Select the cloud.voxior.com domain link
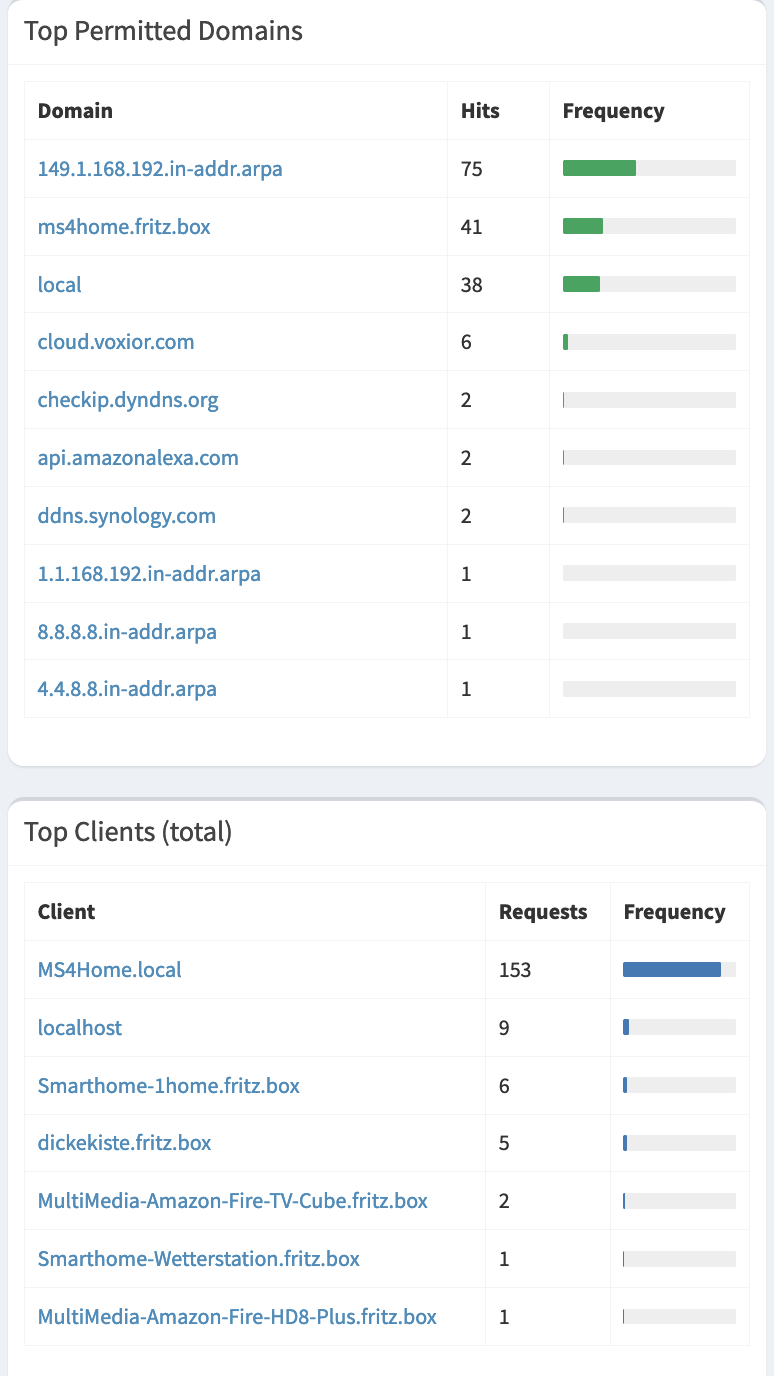Viewport: 774px width, 1376px height. point(116,342)
